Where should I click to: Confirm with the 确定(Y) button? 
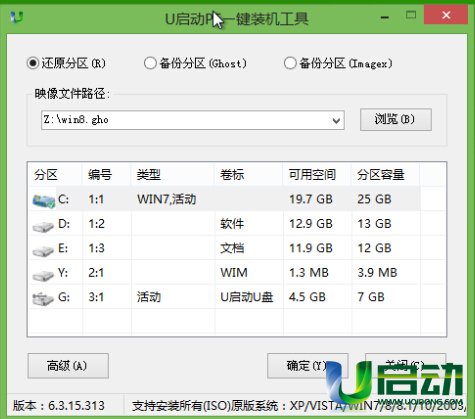coord(307,366)
